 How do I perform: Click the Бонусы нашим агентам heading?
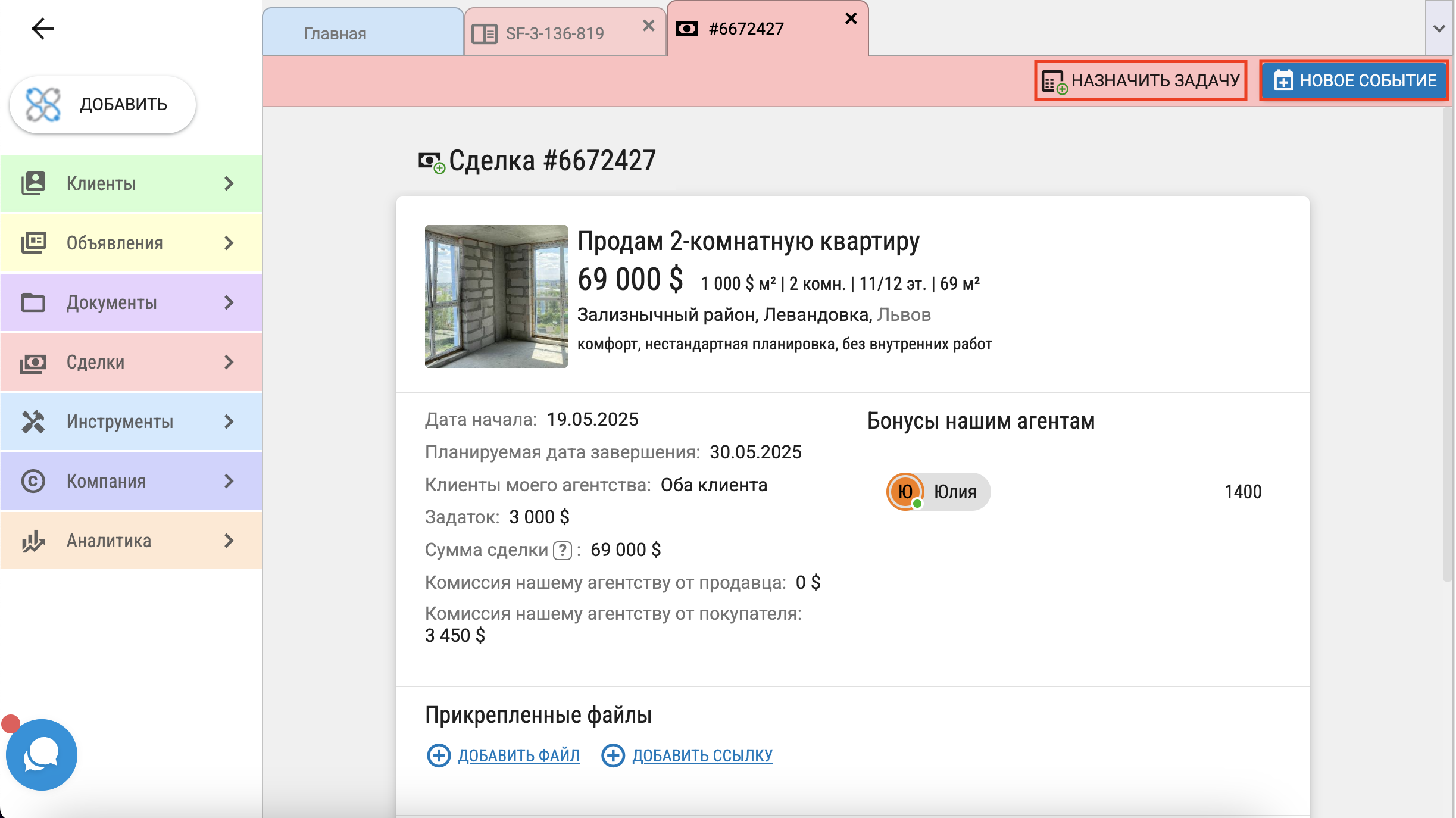(x=981, y=422)
